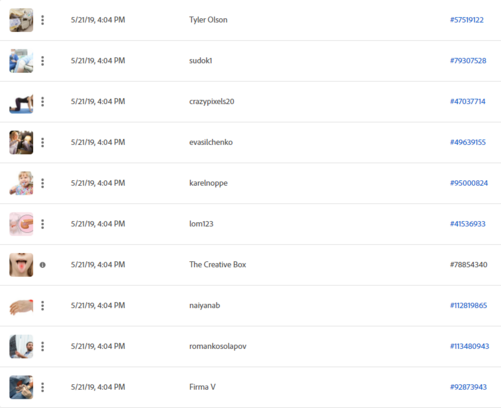Viewport: 501px width, 408px height.
Task: Open more options for sudok1 row
Action: 42,61
